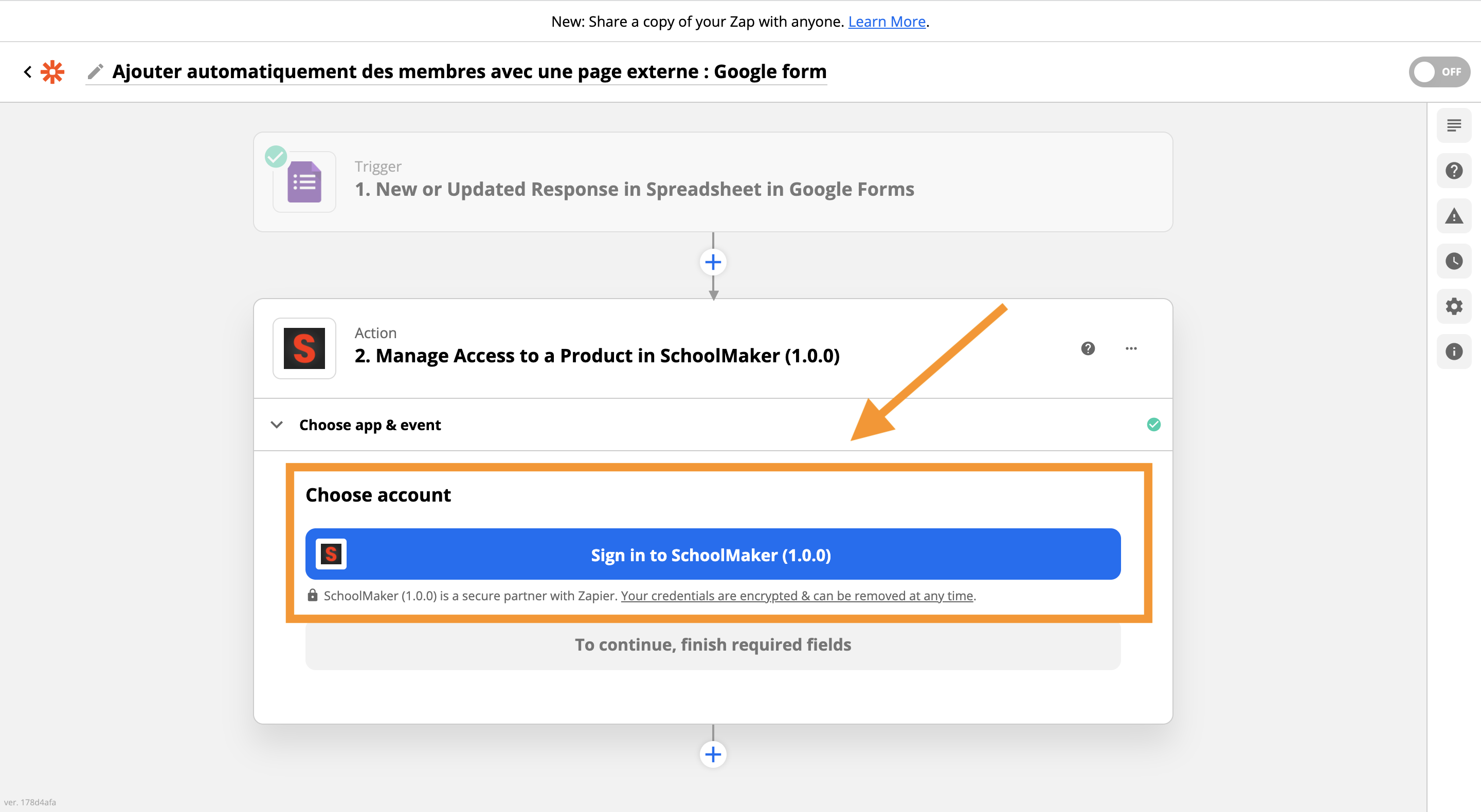
Task: Open the Learn More link in banner
Action: [886, 21]
